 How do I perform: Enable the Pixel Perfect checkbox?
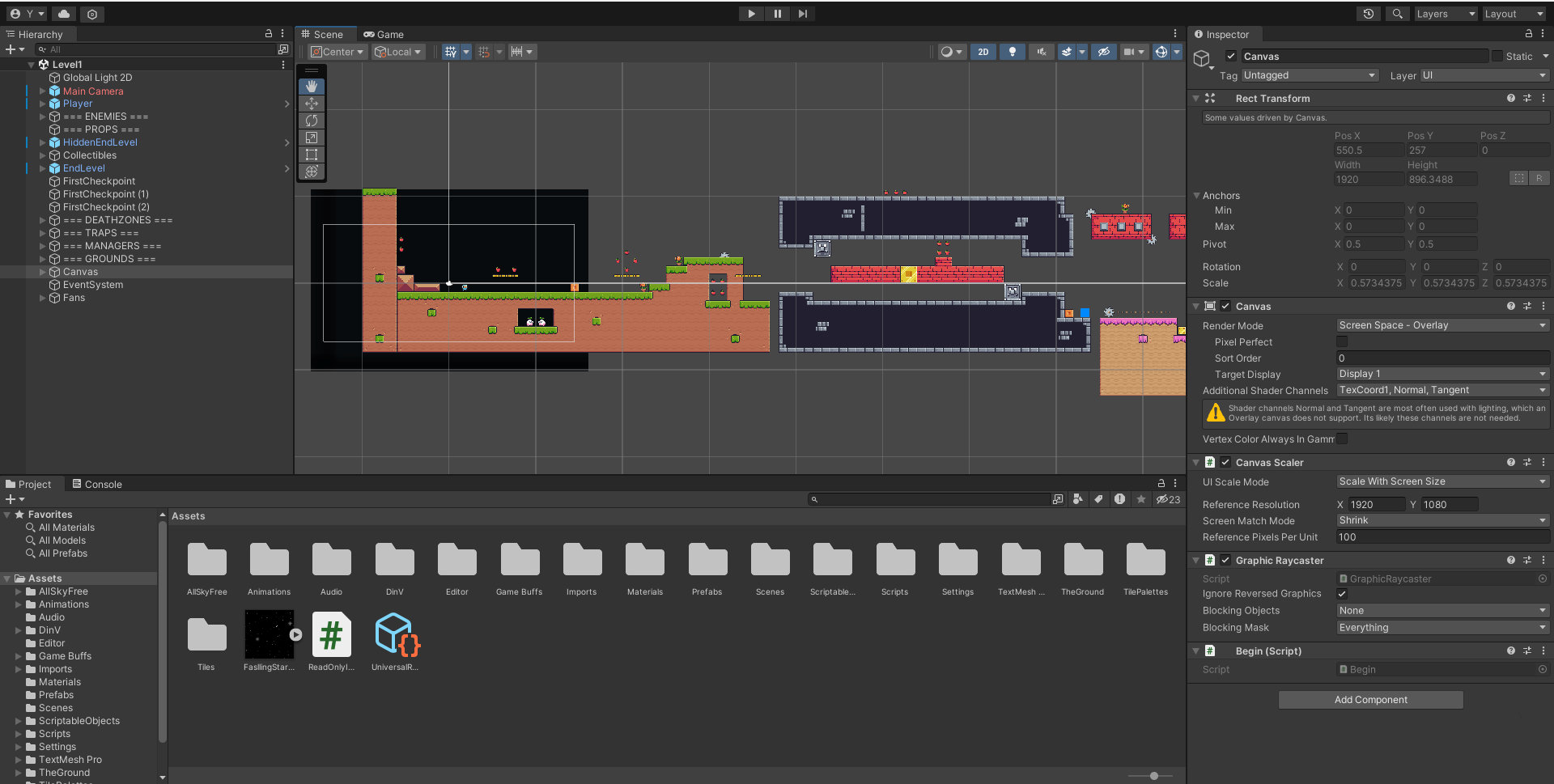pyautogui.click(x=1342, y=342)
